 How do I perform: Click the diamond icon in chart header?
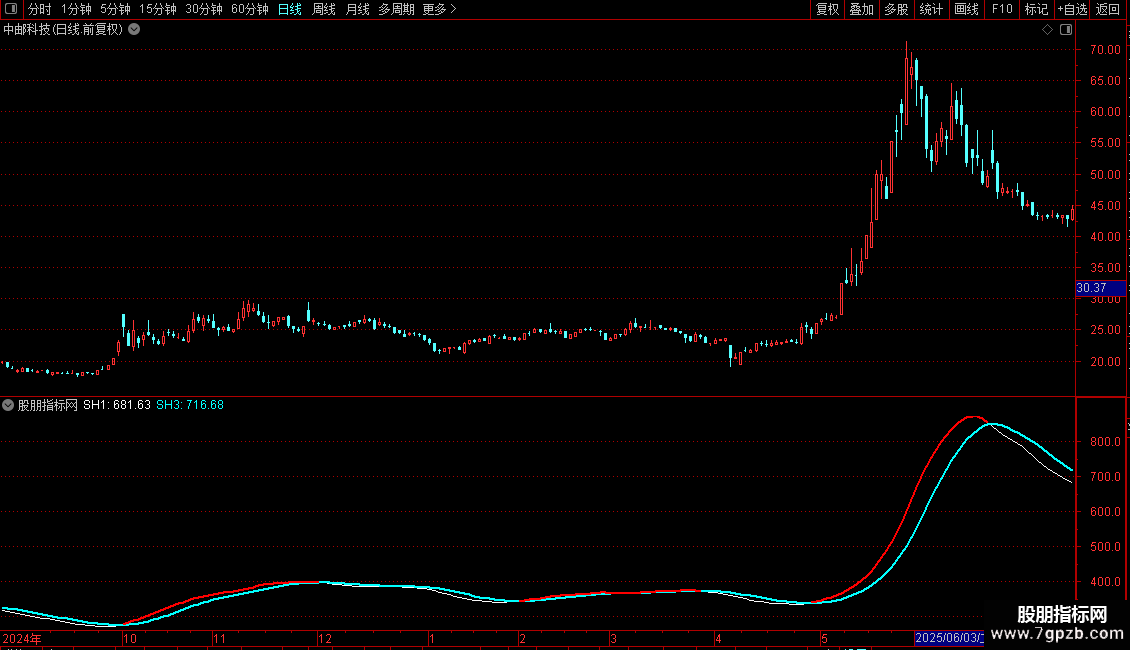click(x=1047, y=30)
